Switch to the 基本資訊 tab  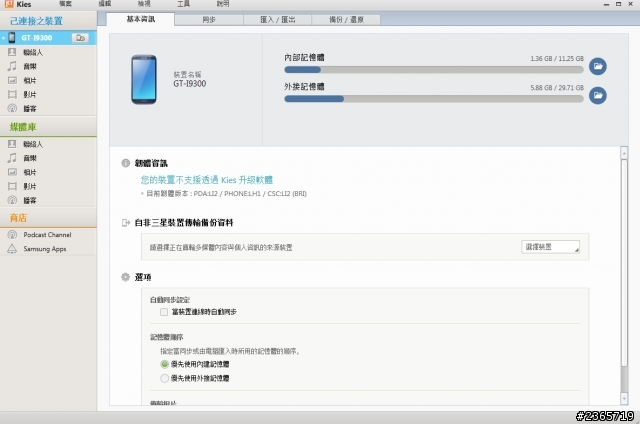(x=140, y=19)
